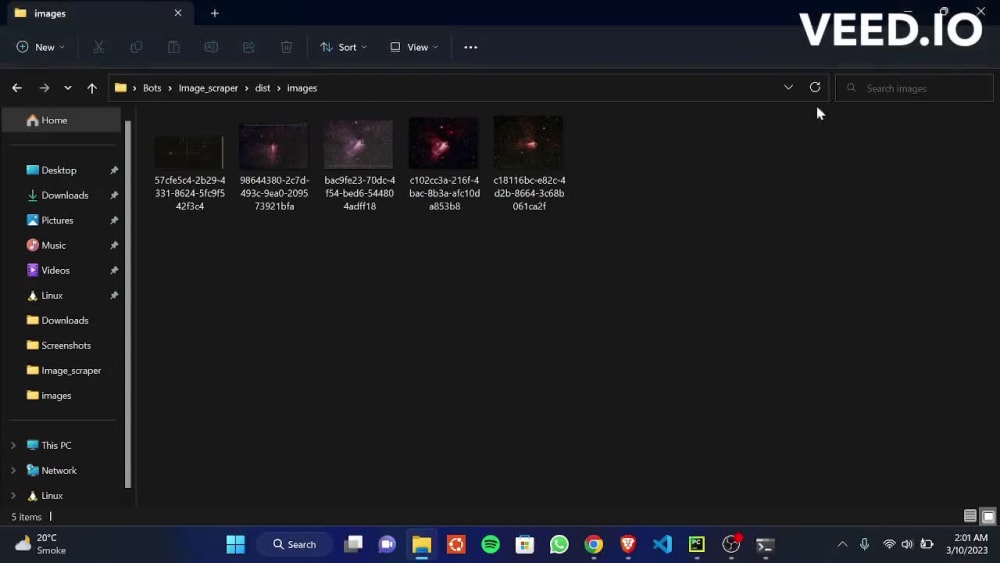Refresh the images folder view
1000x563 pixels.
(x=815, y=87)
